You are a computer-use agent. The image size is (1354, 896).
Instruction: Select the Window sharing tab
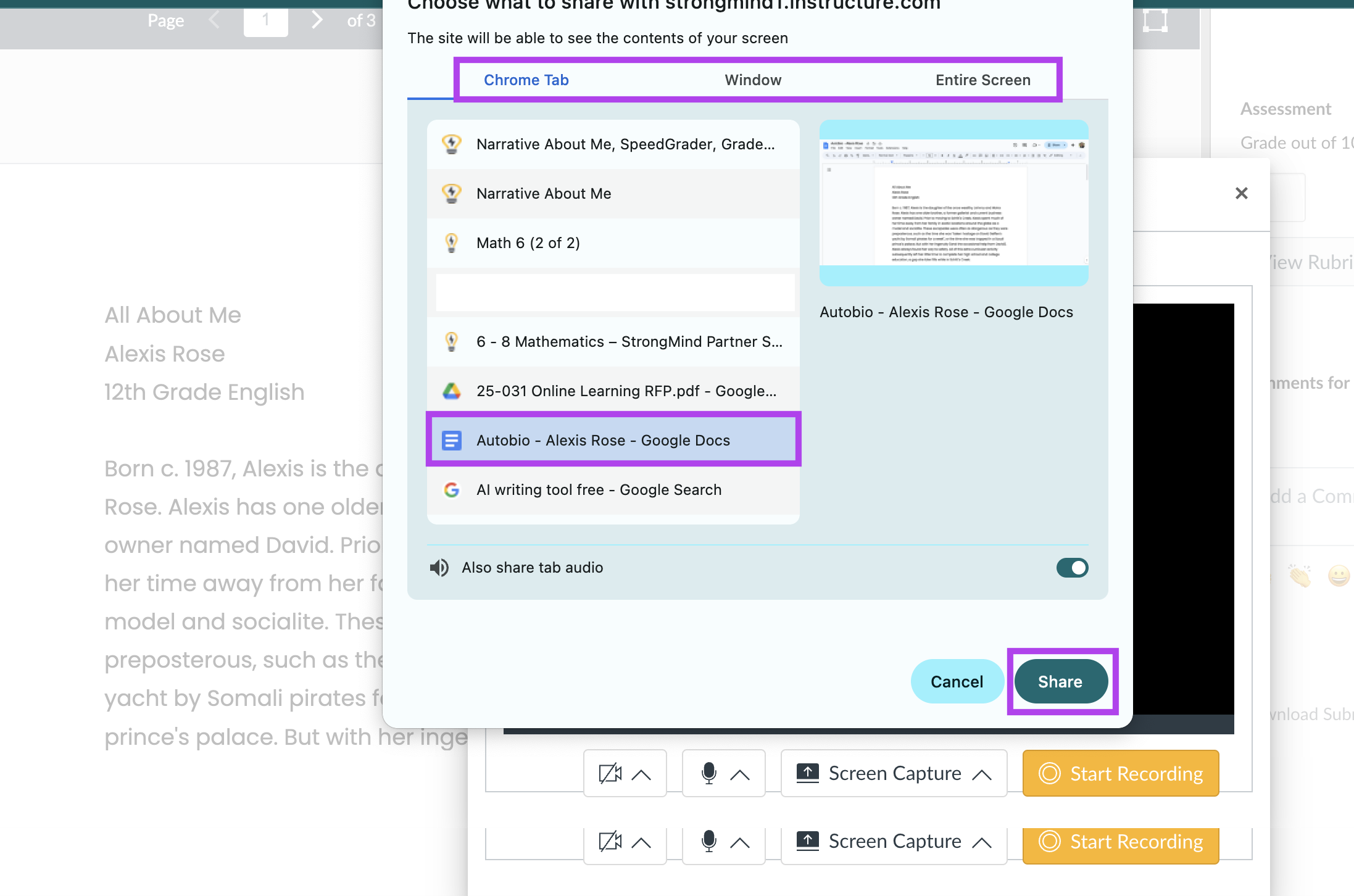coord(752,79)
